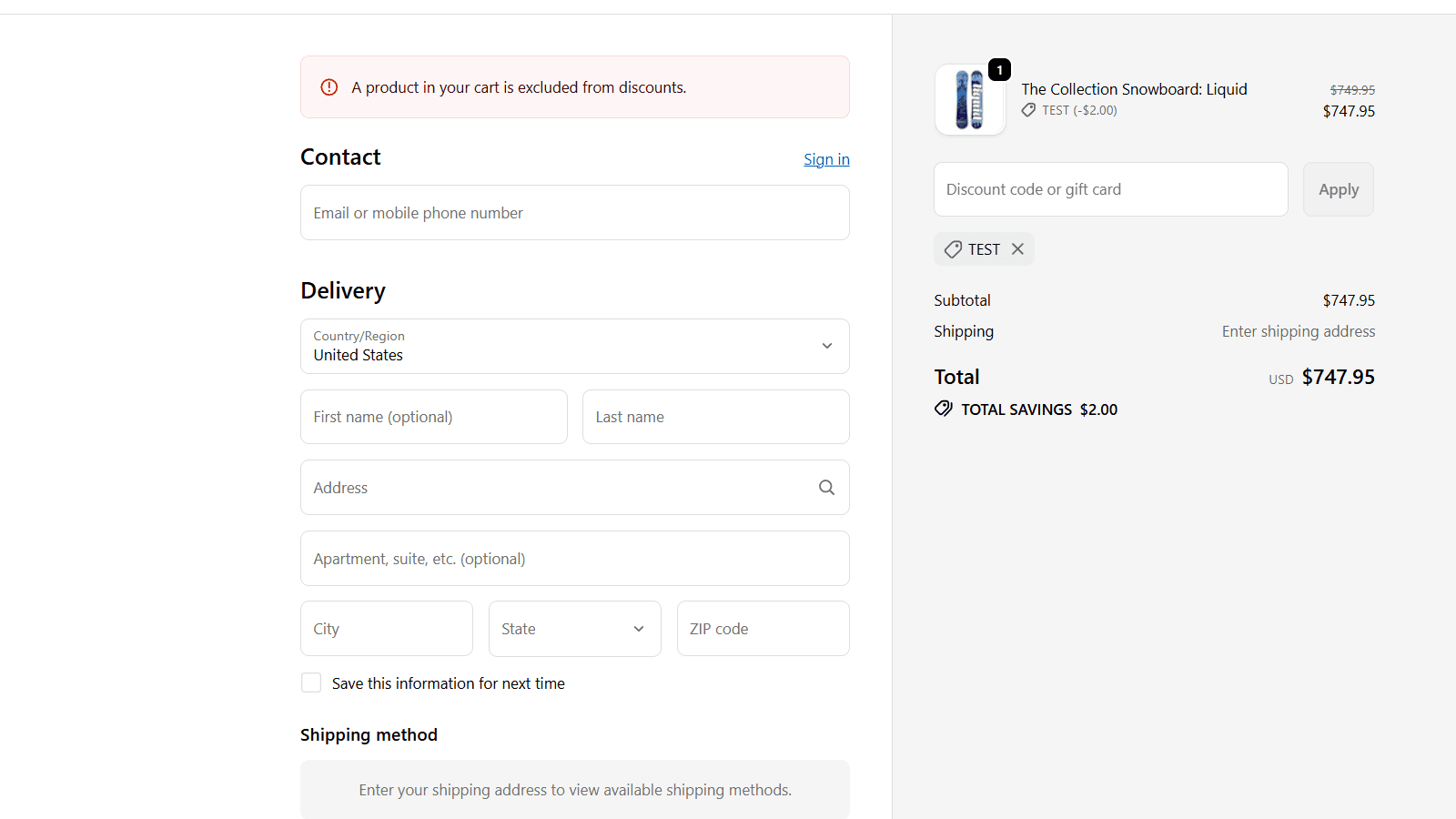Click the error alert icon in the banner
The image size is (1456, 819).
(329, 86)
